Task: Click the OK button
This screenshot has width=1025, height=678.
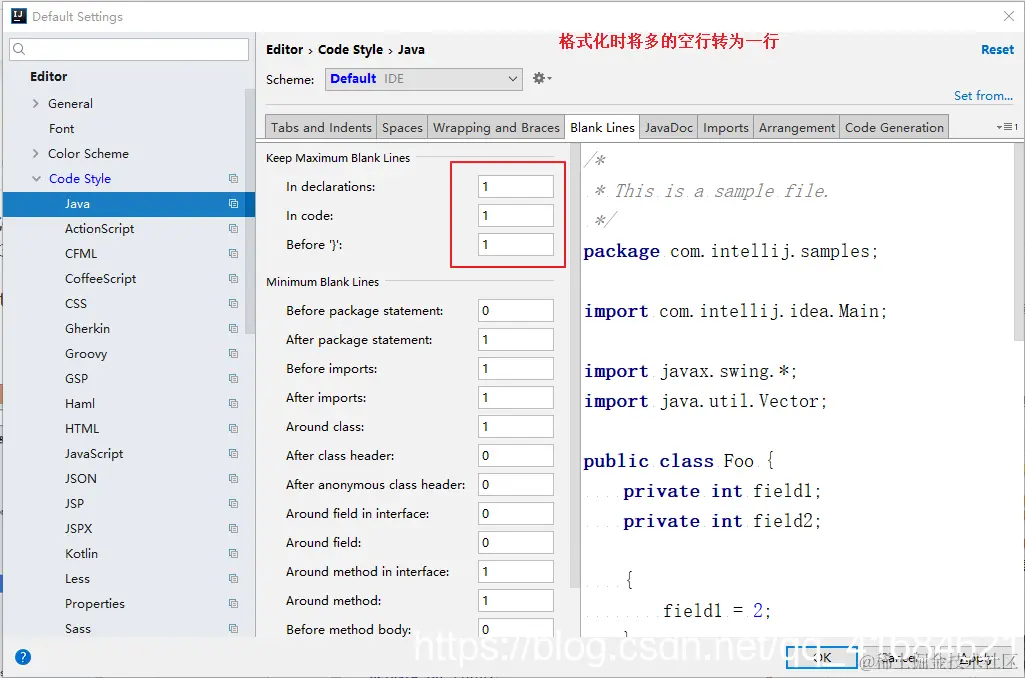Action: (822, 657)
